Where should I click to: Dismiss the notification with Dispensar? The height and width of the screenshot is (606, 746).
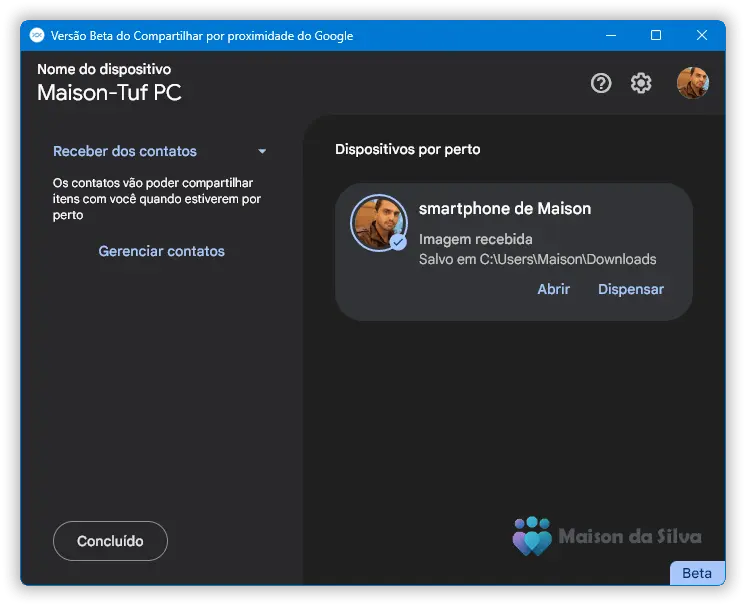[x=630, y=289]
